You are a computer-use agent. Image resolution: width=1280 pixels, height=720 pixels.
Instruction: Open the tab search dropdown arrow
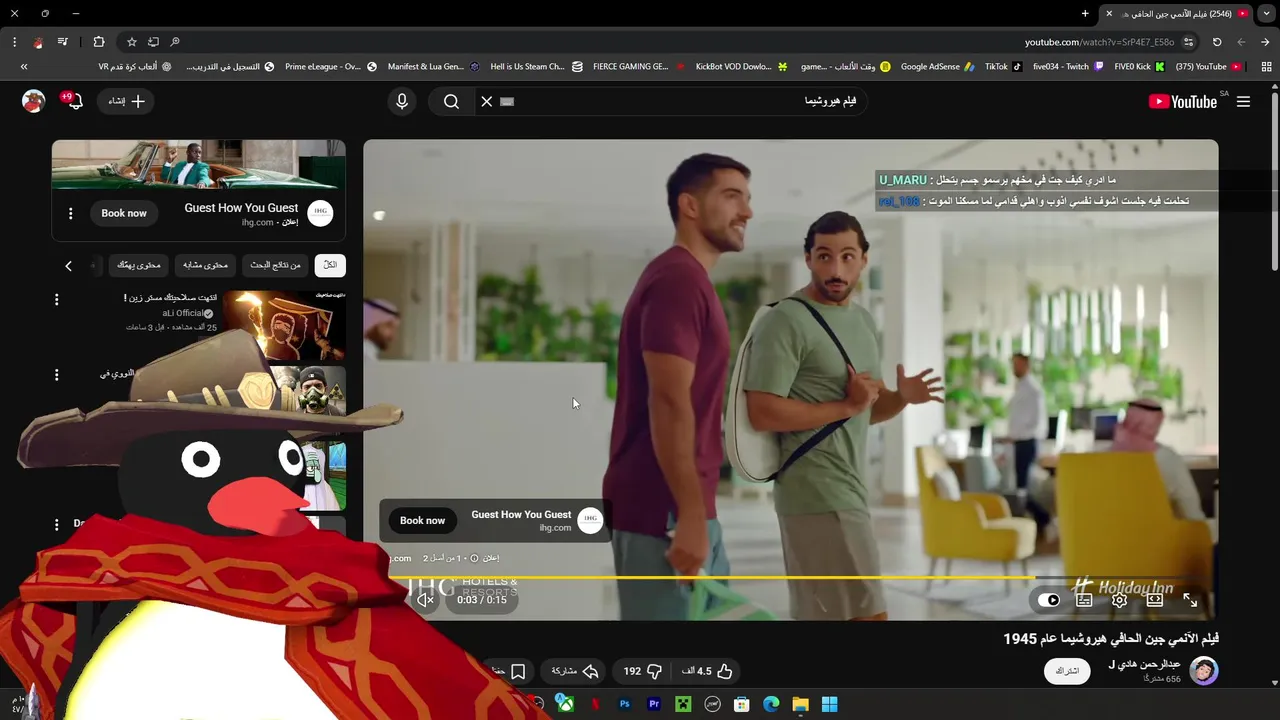point(1266,14)
